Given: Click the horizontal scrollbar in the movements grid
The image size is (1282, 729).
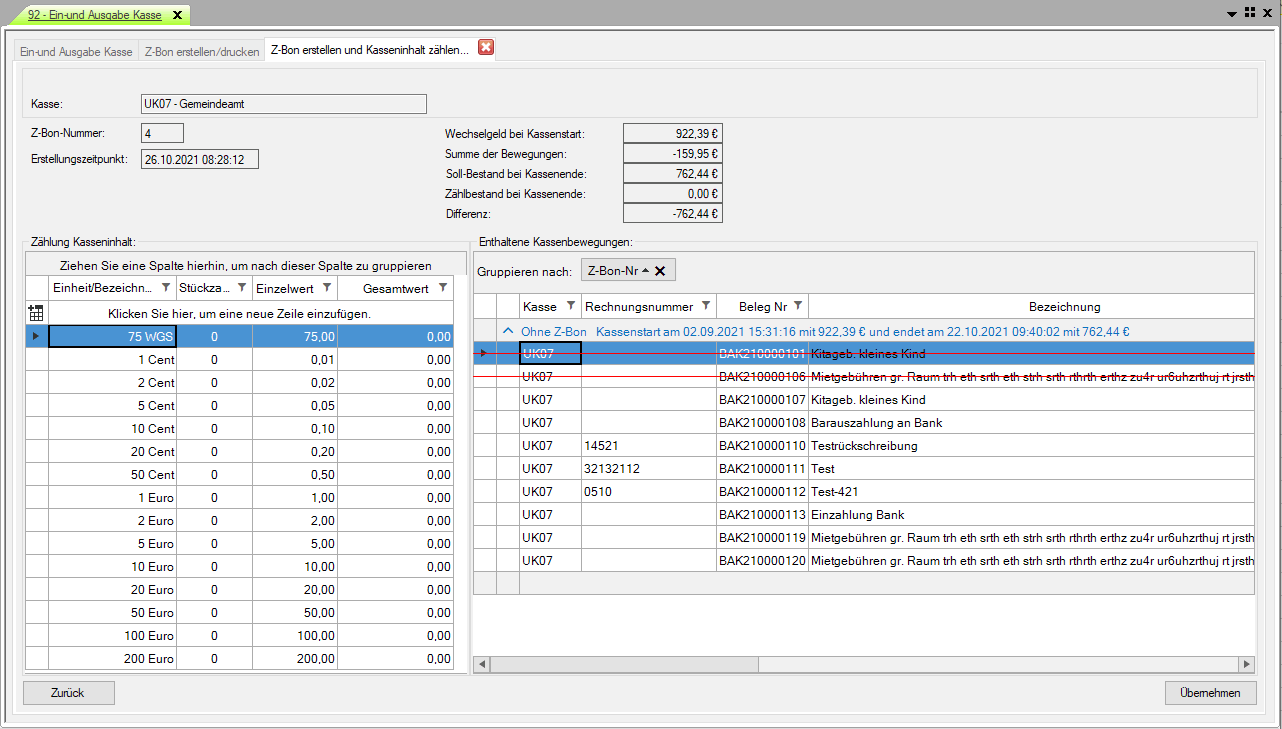Looking at the screenshot, I should point(624,664).
